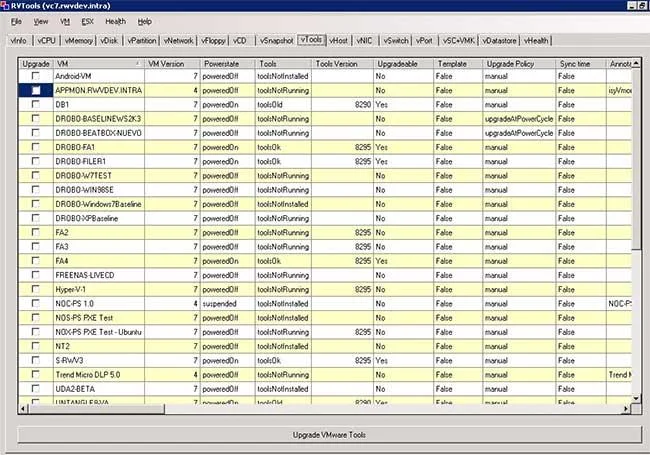Switch to the vHealth tab
650x455 pixels.
[536, 41]
